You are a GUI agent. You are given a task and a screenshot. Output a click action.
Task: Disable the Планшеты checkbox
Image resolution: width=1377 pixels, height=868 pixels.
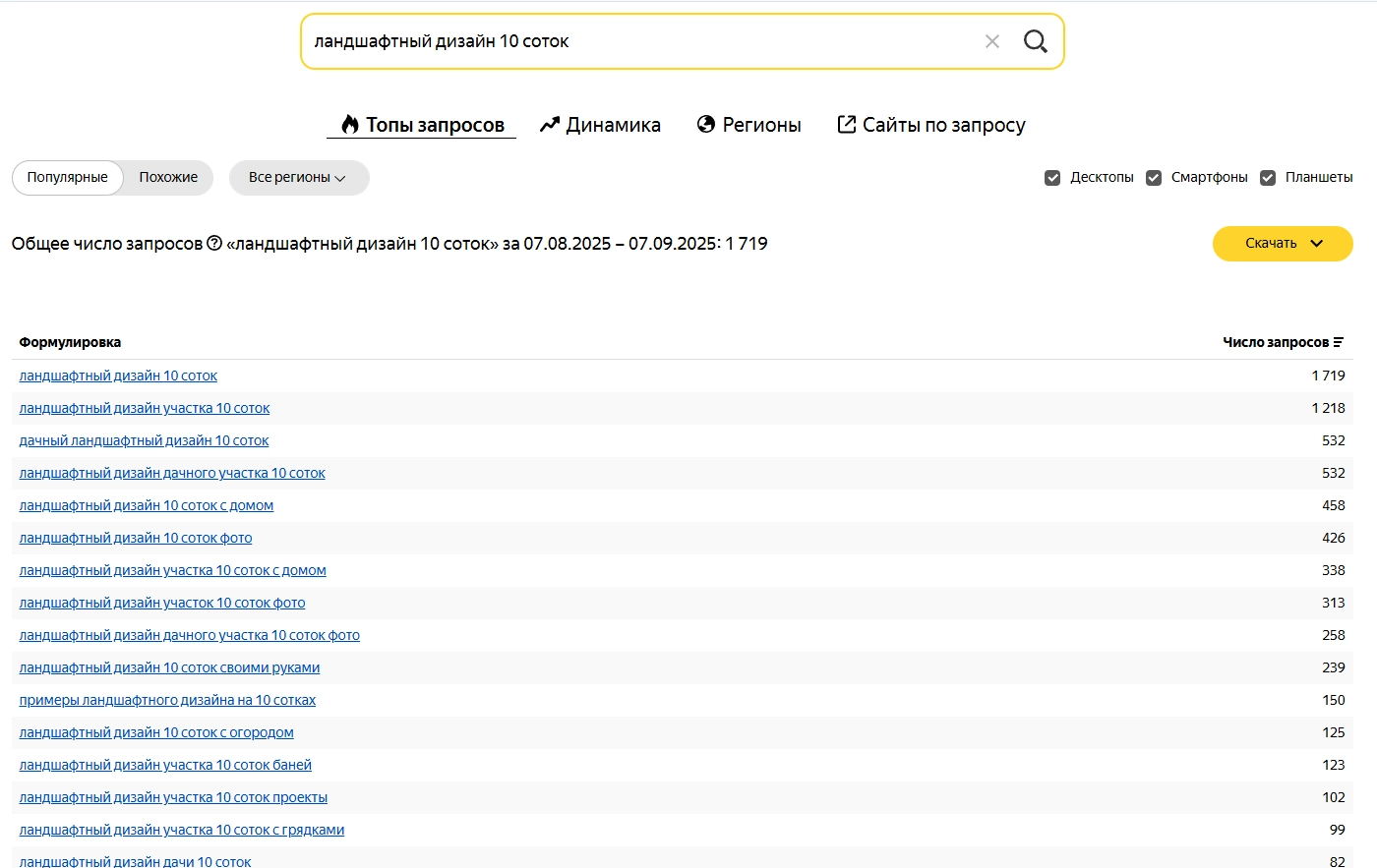point(1268,178)
